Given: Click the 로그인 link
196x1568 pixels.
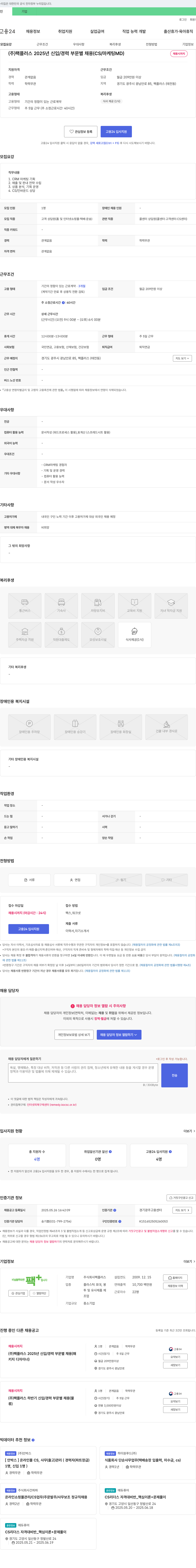Looking at the screenshot, I should tap(183, 19).
